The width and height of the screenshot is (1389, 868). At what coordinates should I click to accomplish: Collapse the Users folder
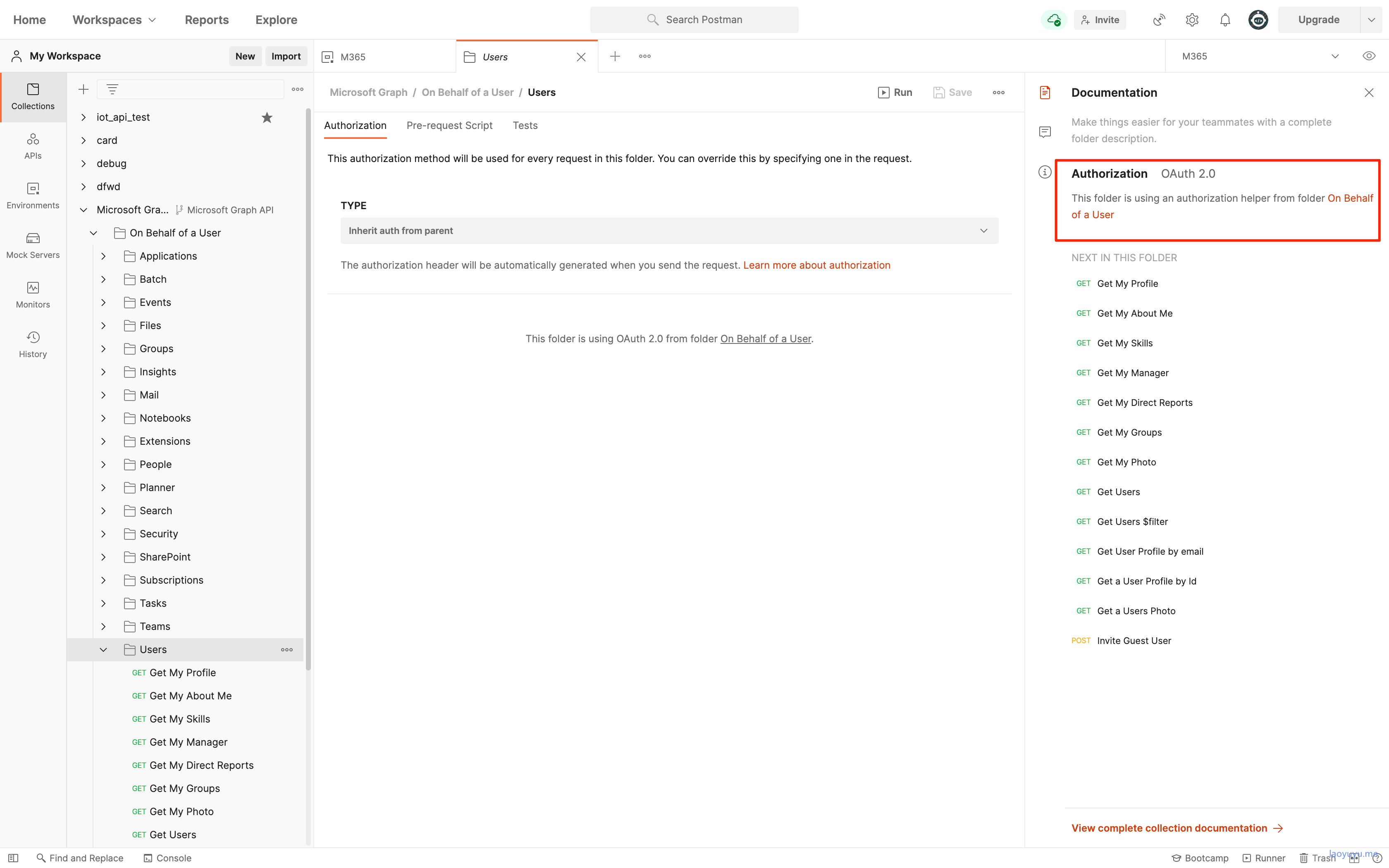point(103,649)
